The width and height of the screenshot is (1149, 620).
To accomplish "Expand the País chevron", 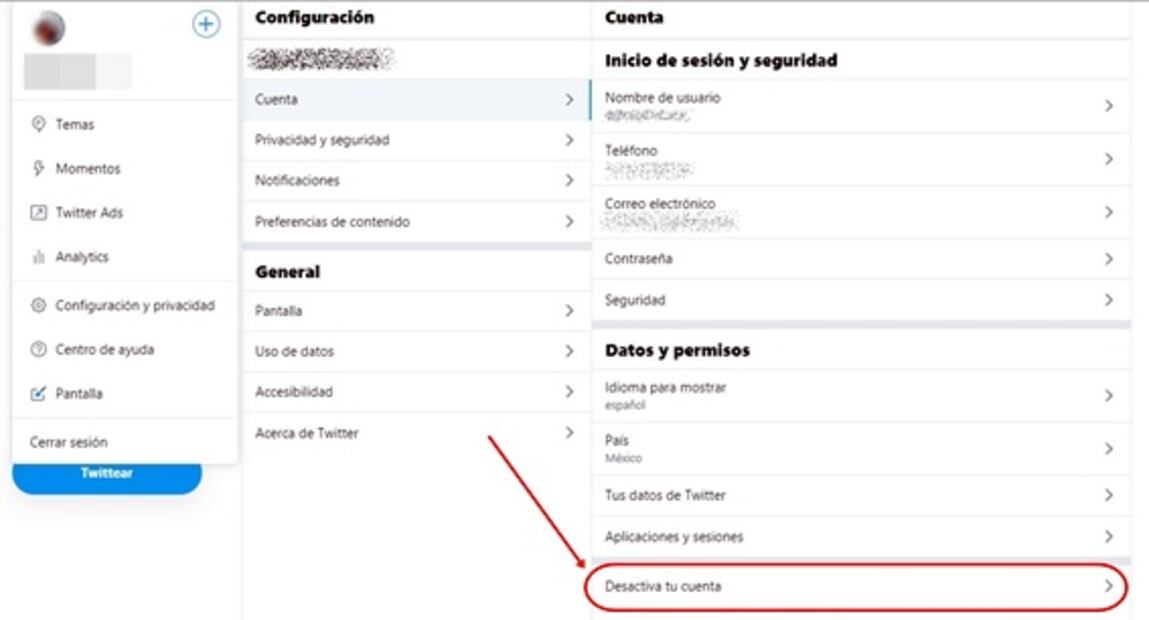I will coord(1110,446).
